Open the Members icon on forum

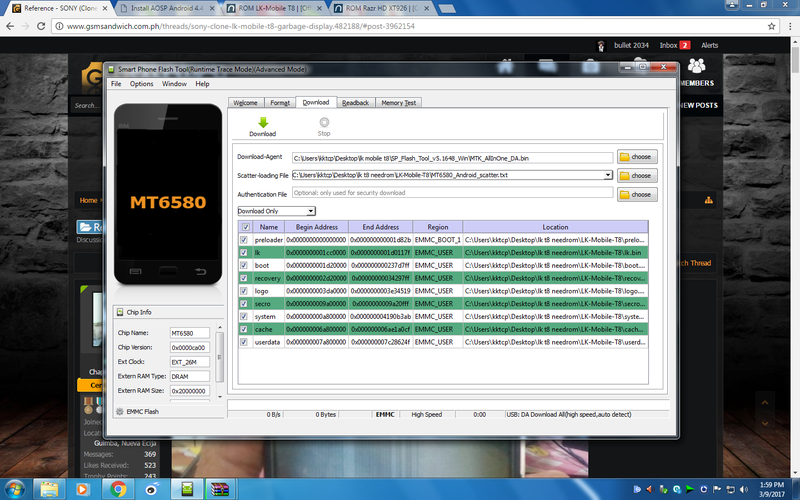click(696, 66)
